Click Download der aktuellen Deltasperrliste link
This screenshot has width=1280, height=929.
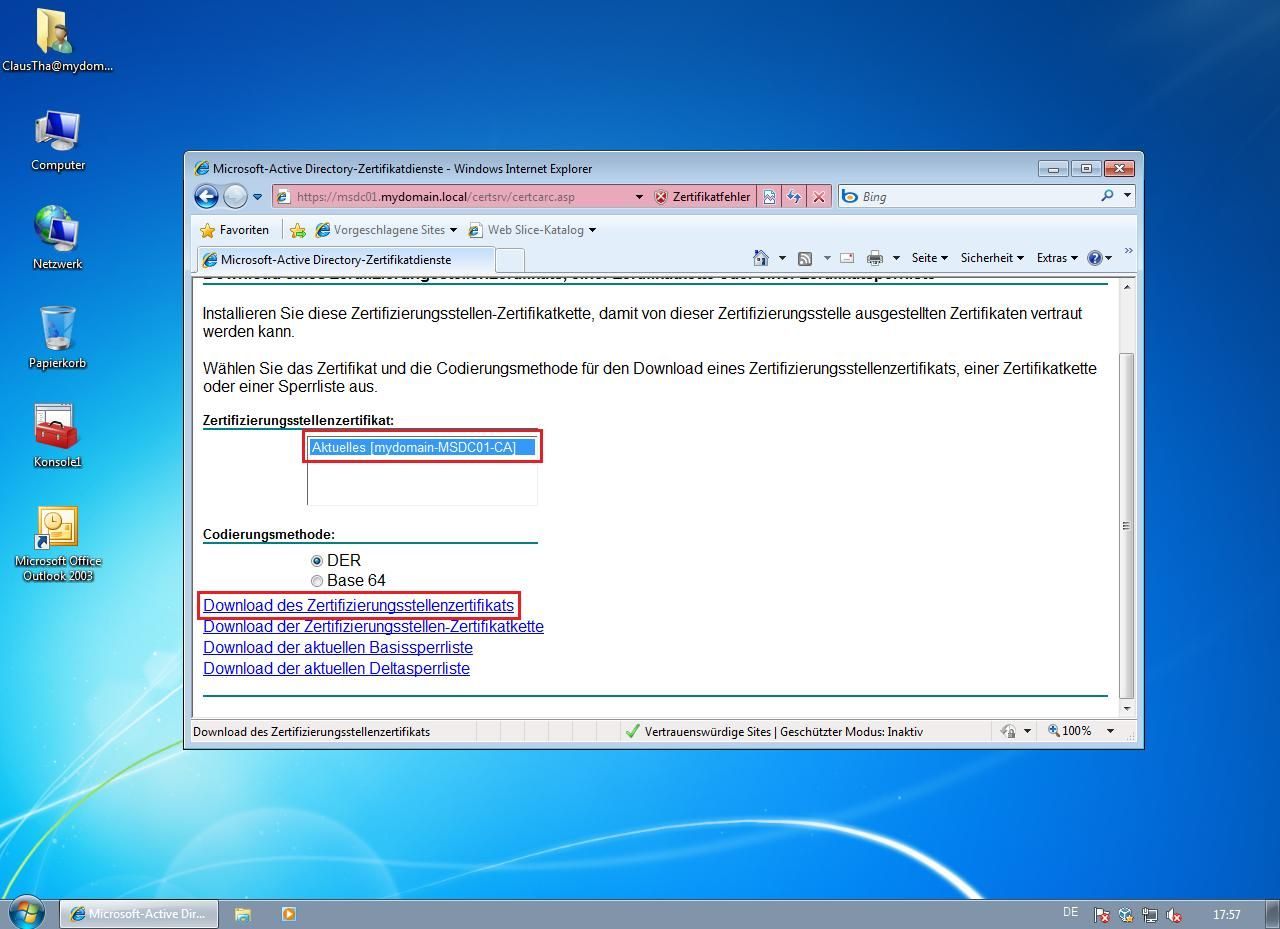(336, 668)
